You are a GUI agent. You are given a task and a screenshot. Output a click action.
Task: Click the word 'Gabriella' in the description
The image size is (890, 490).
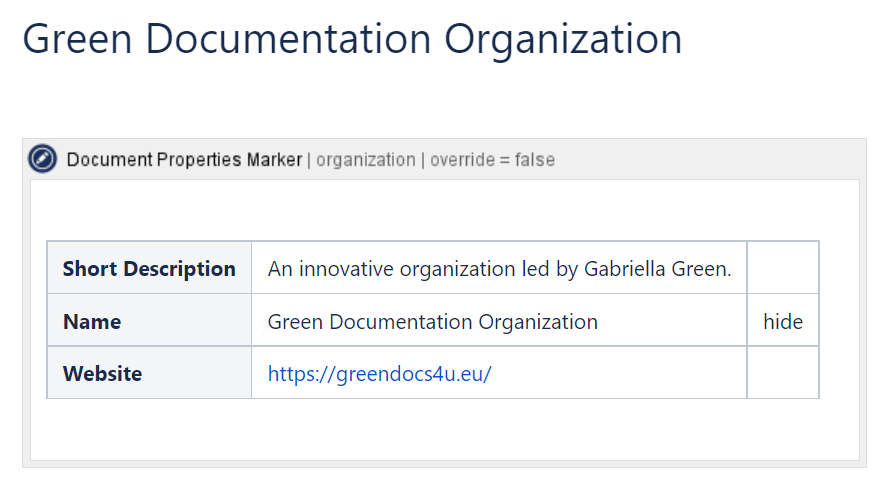tap(622, 269)
